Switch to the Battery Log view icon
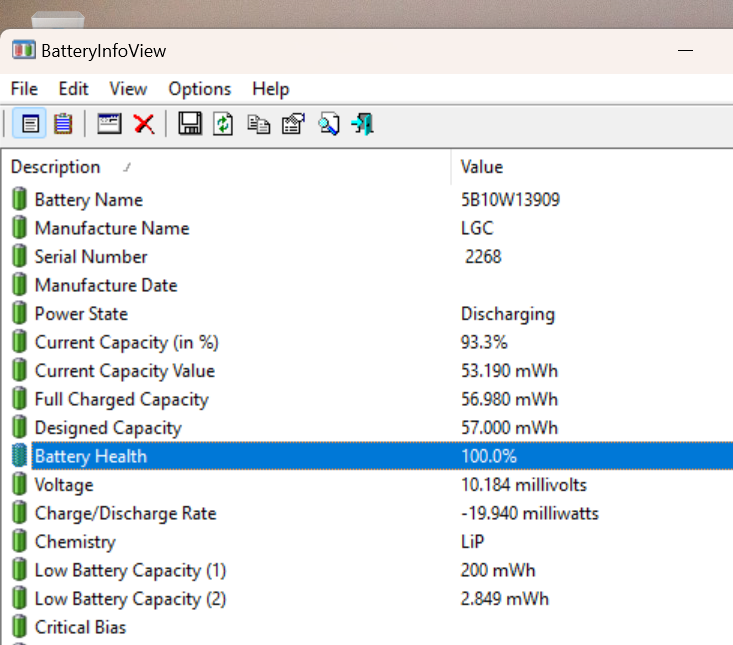This screenshot has height=645, width=733. (x=63, y=124)
